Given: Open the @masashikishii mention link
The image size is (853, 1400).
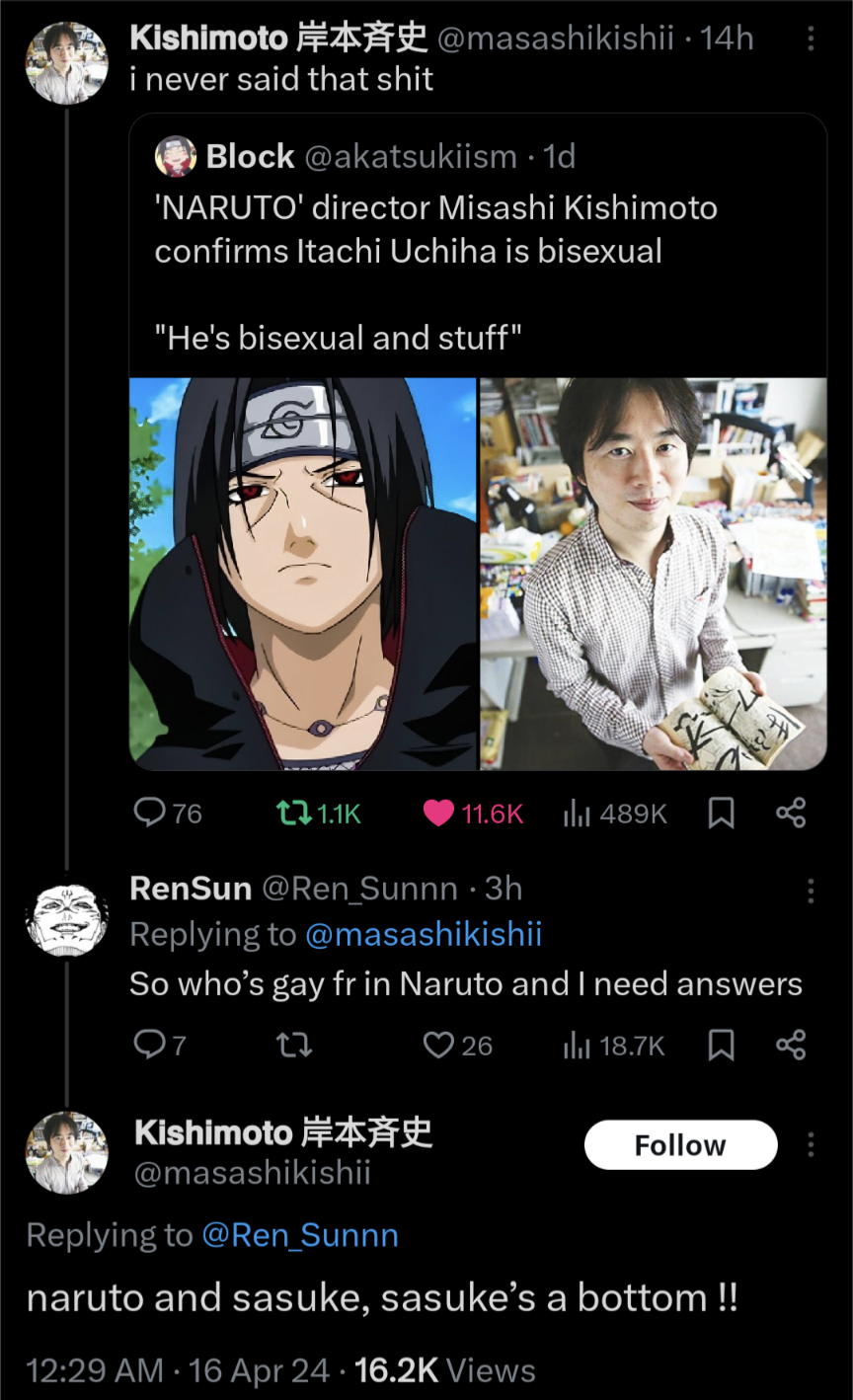Looking at the screenshot, I should pos(424,933).
